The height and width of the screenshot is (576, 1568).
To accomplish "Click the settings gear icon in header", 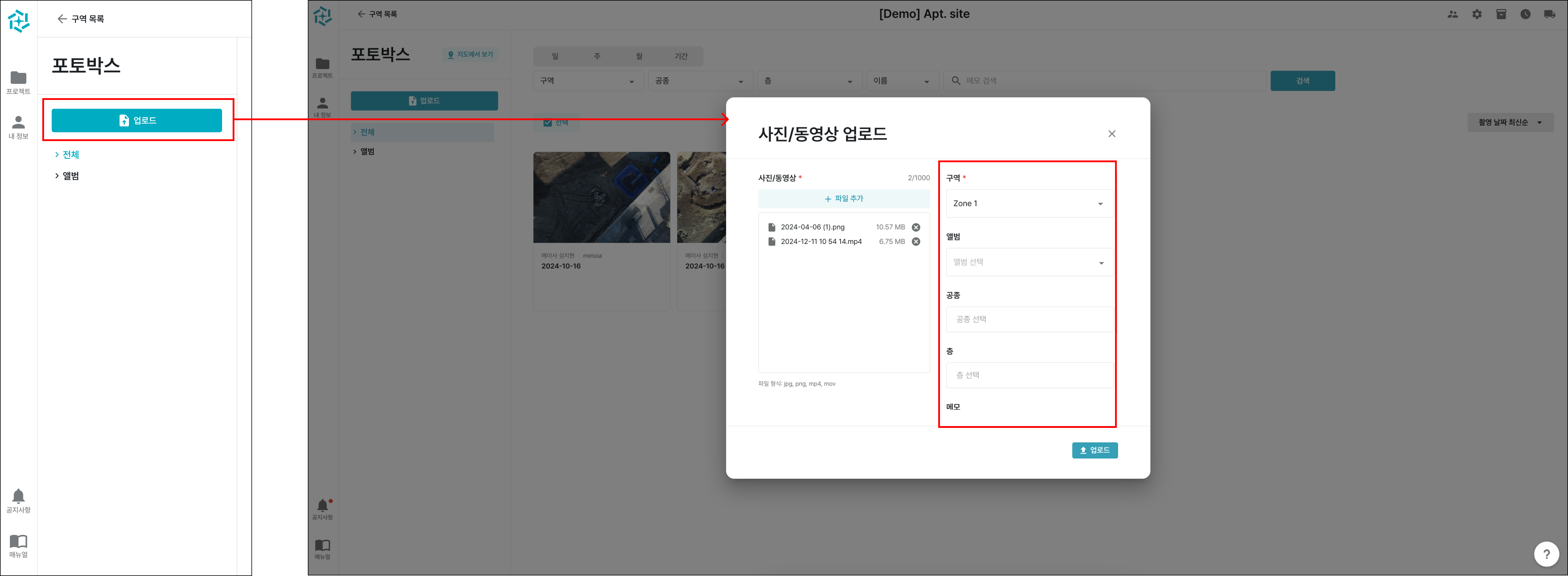I will click(1477, 14).
